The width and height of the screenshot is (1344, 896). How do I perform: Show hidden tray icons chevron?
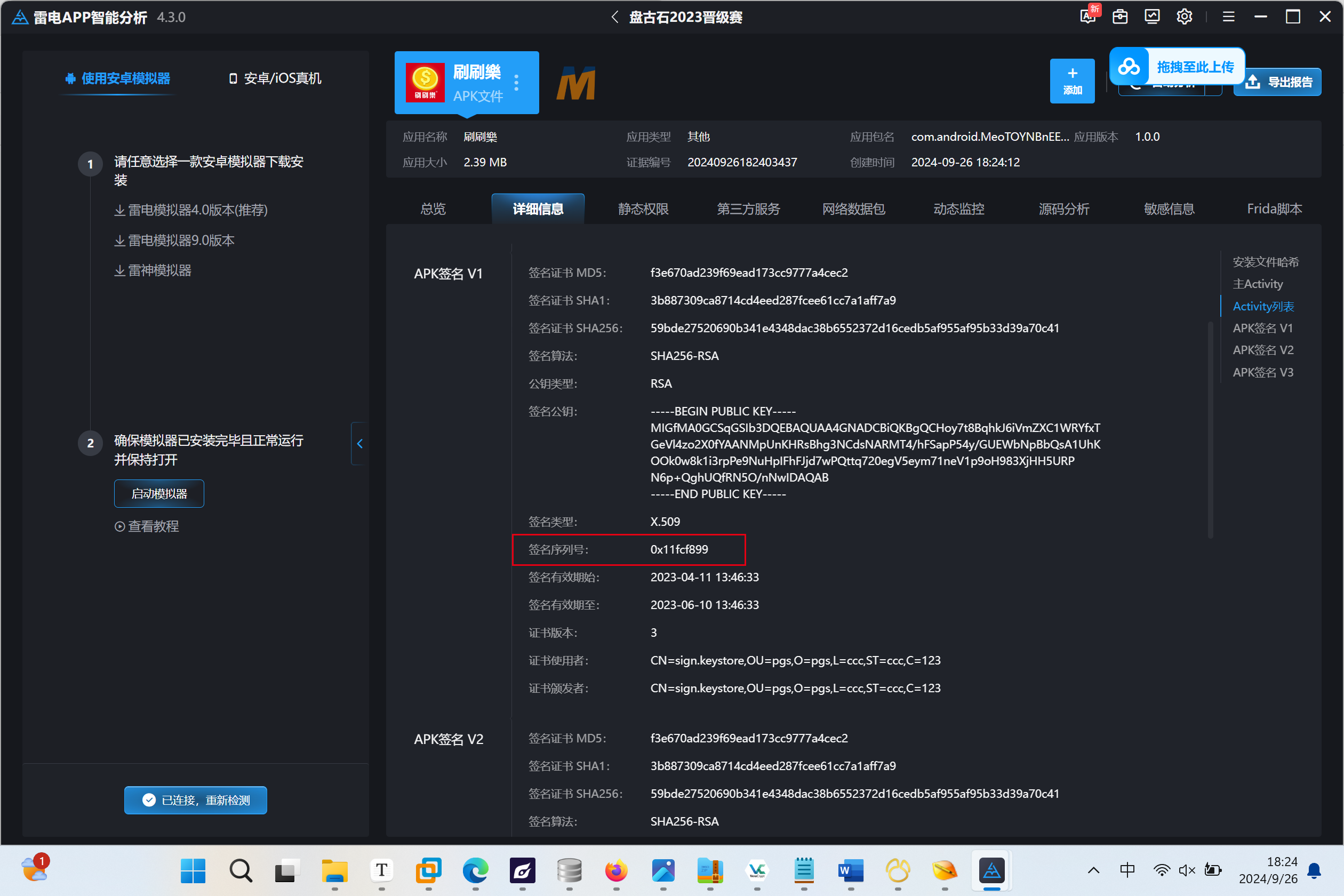[x=1093, y=870]
